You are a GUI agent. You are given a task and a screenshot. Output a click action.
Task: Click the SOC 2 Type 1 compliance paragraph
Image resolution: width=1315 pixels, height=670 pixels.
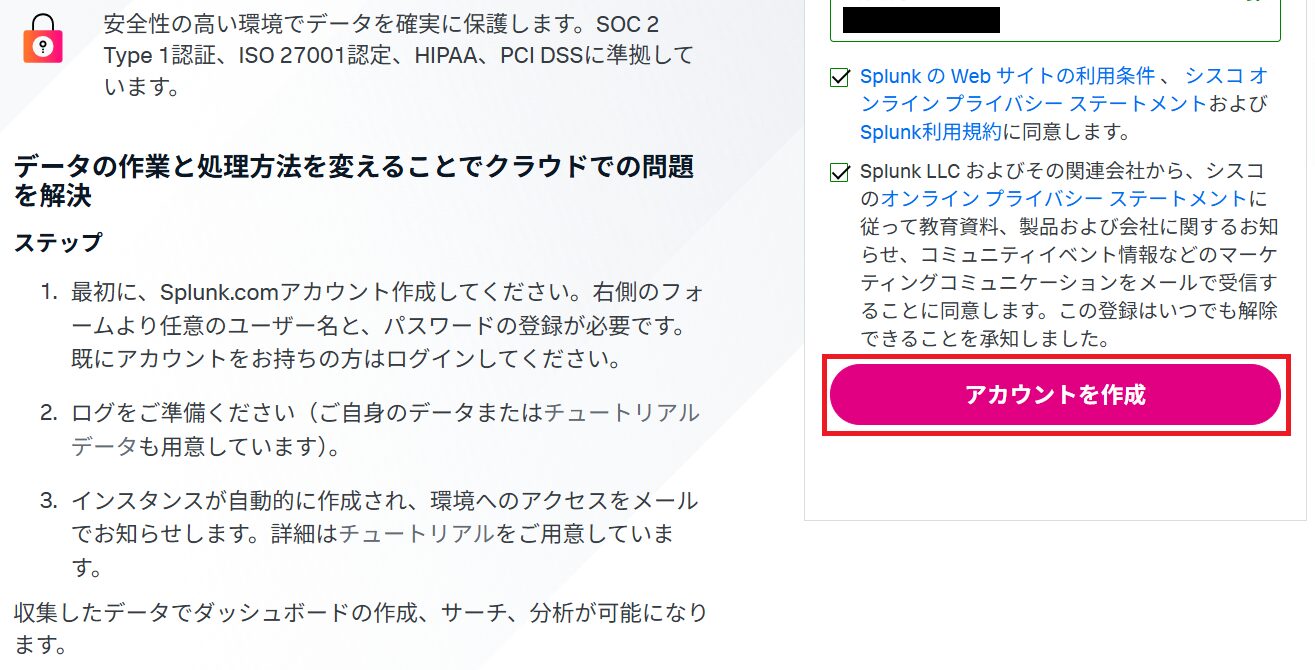coord(398,55)
